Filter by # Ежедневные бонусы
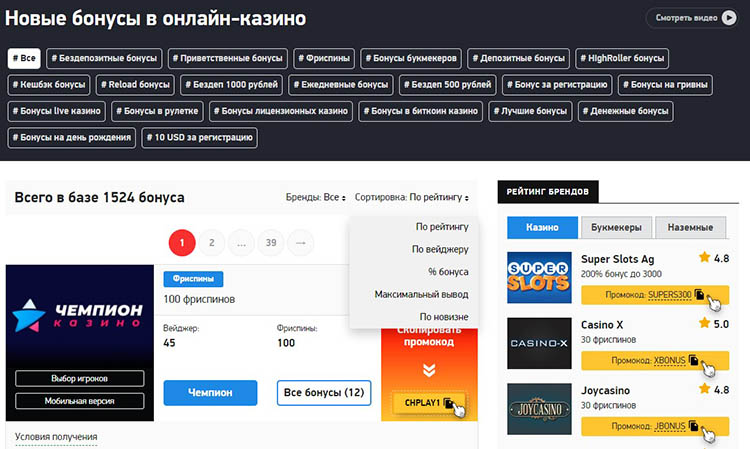The width and height of the screenshot is (750, 449). pyautogui.click(x=341, y=85)
